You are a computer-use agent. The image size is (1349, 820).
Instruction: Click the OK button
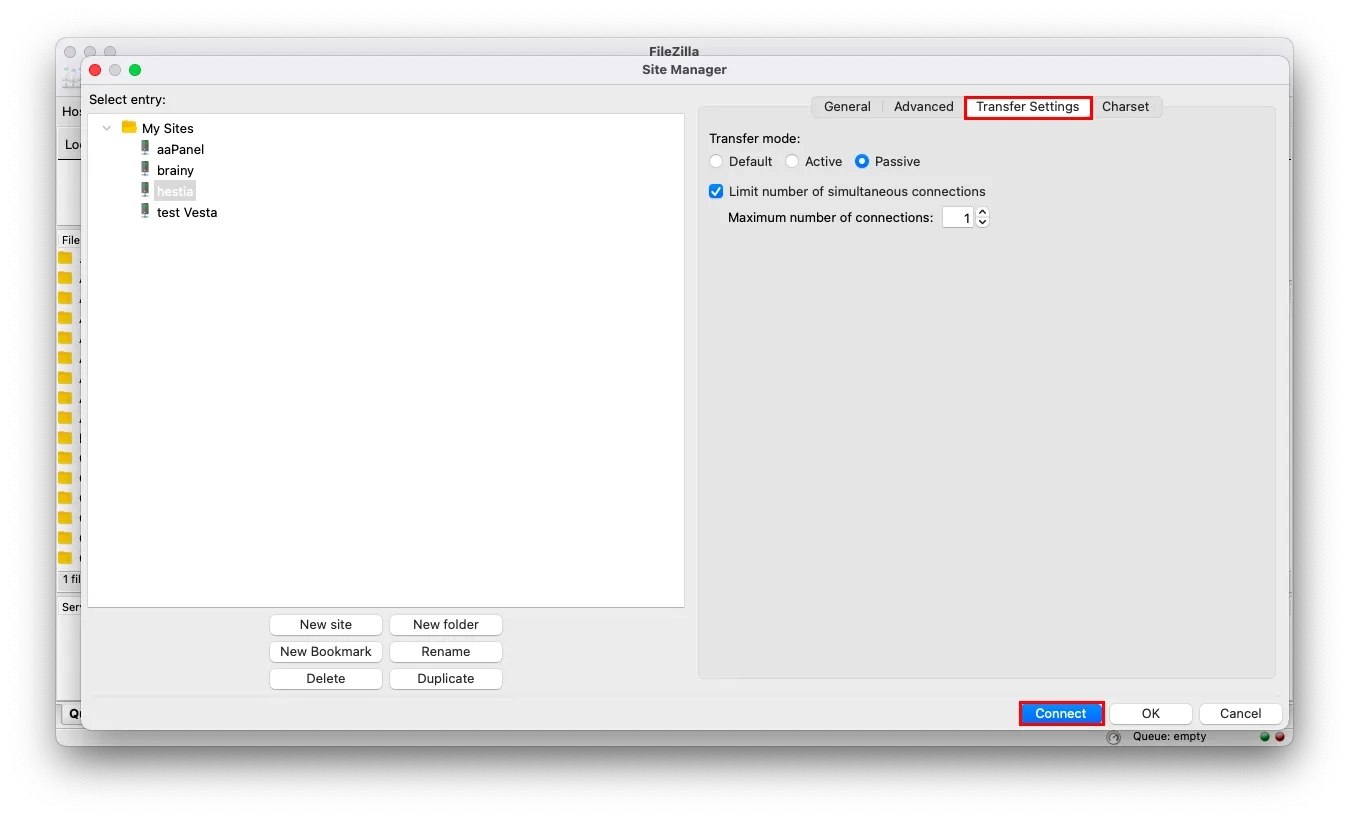coord(1151,713)
